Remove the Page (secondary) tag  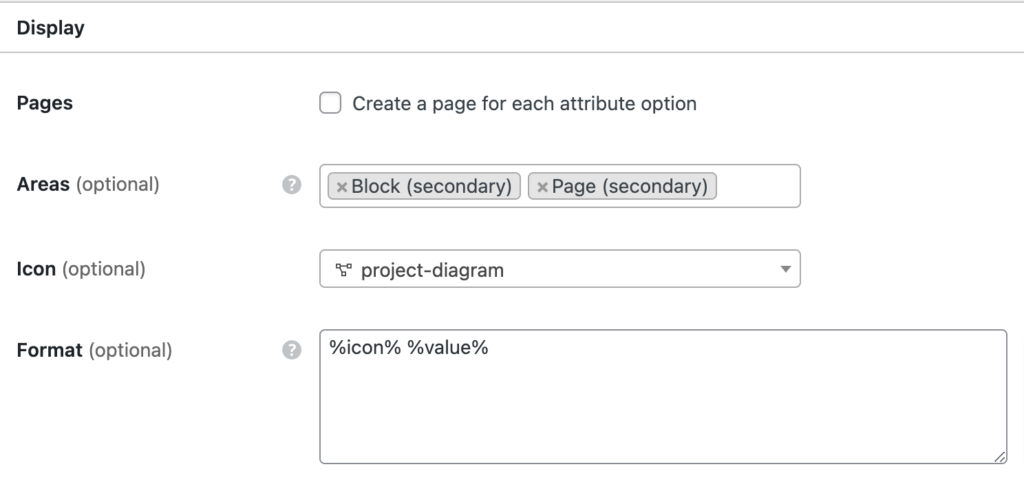(542, 187)
